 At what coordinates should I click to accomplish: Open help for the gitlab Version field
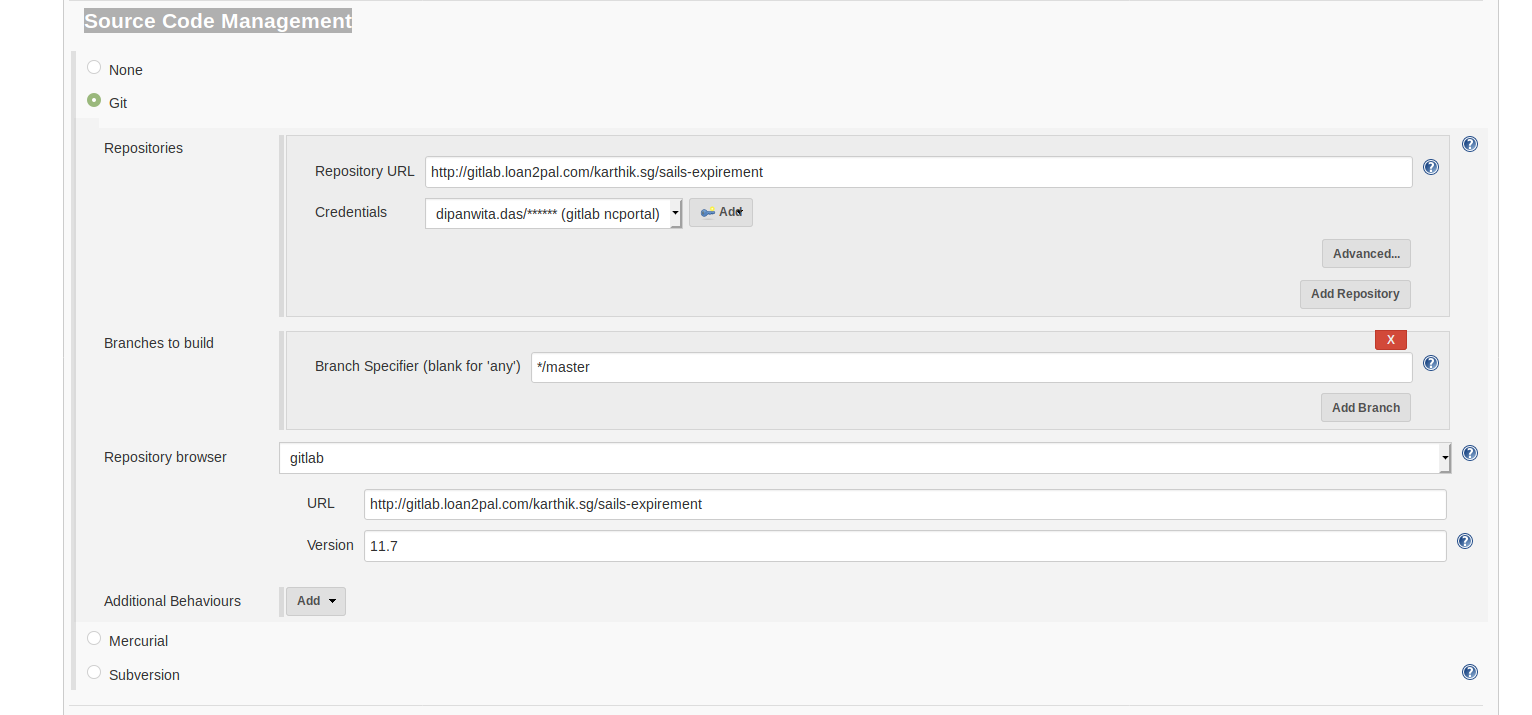pyautogui.click(x=1464, y=541)
